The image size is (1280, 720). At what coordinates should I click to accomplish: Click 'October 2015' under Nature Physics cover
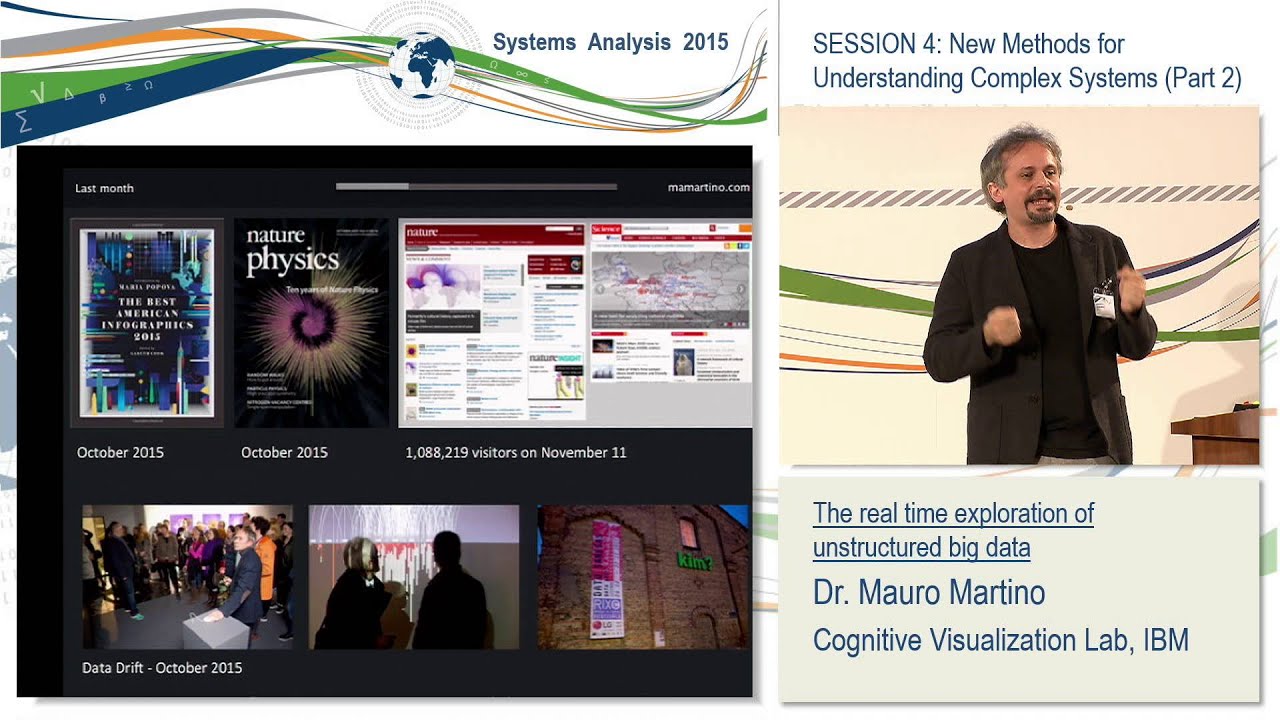coord(284,452)
